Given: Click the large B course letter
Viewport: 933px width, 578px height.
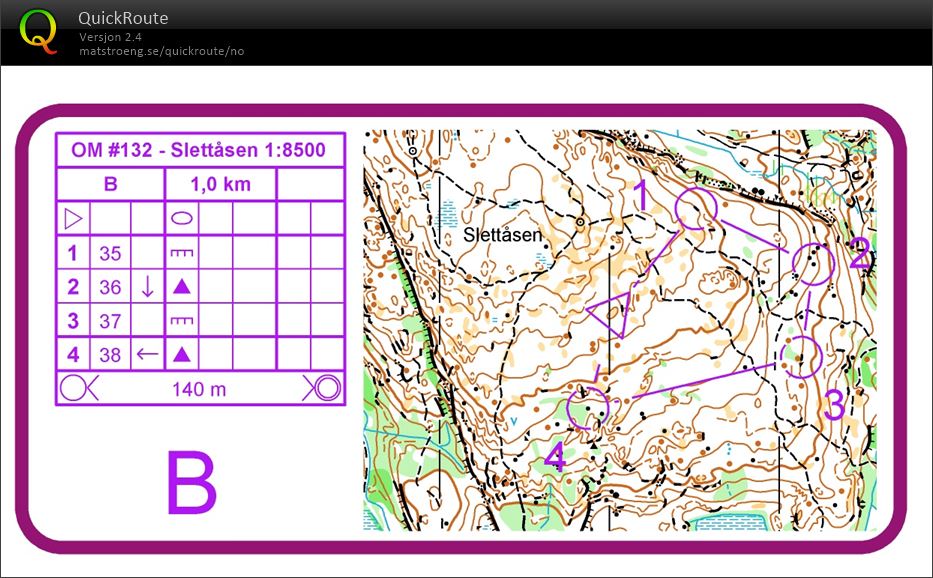Looking at the screenshot, I should tap(191, 483).
